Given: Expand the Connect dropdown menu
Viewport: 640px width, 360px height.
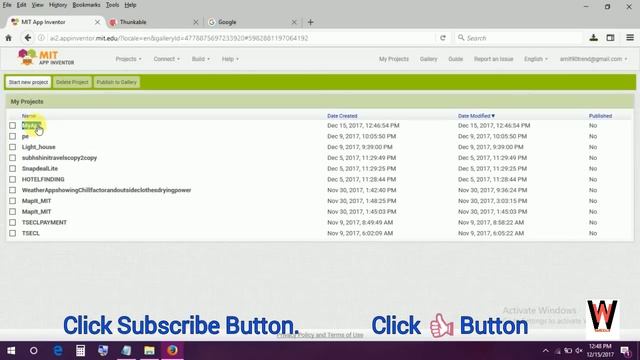Looking at the screenshot, I should click(x=167, y=59).
